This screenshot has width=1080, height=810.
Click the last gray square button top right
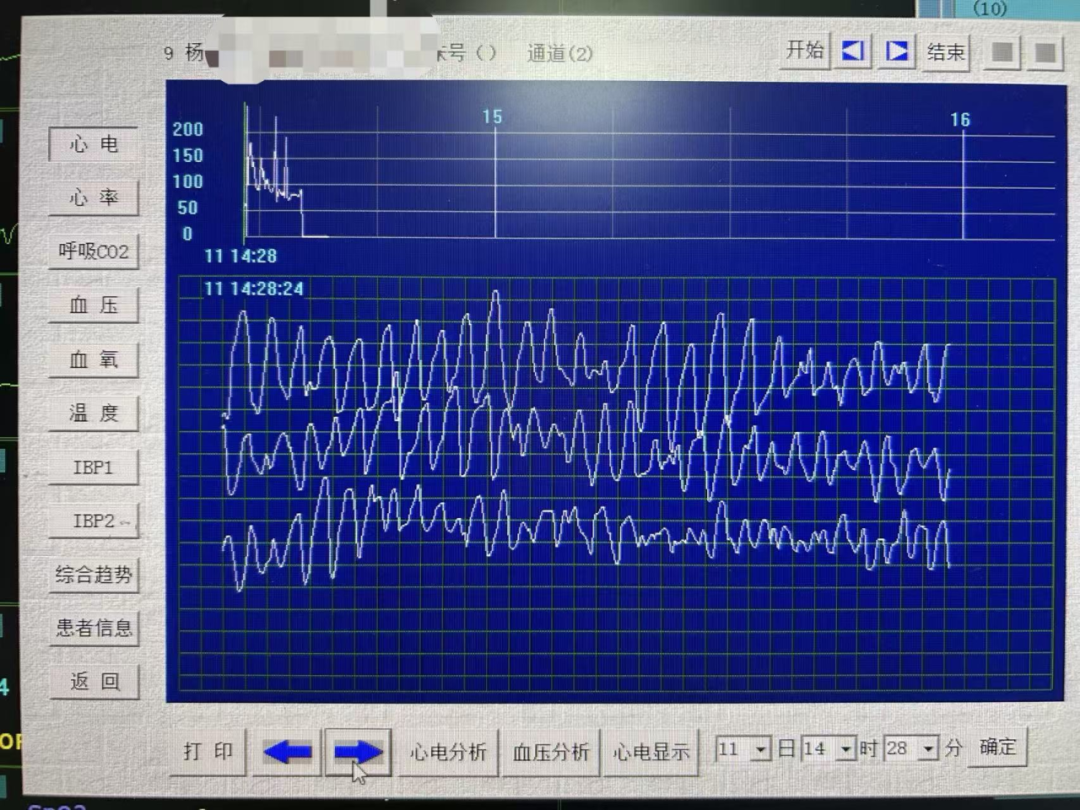[x=1046, y=52]
